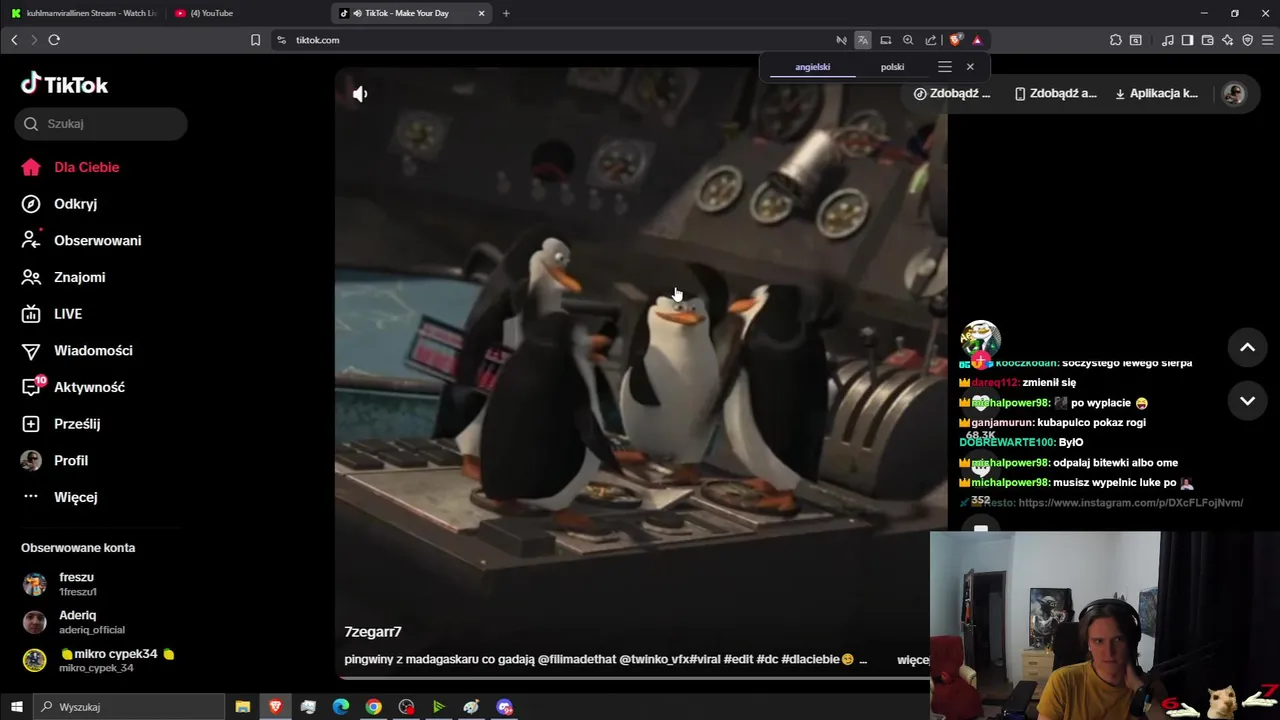Viewport: 1280px width, 720px height.
Task: Expand video description with więcej
Action: (x=912, y=659)
